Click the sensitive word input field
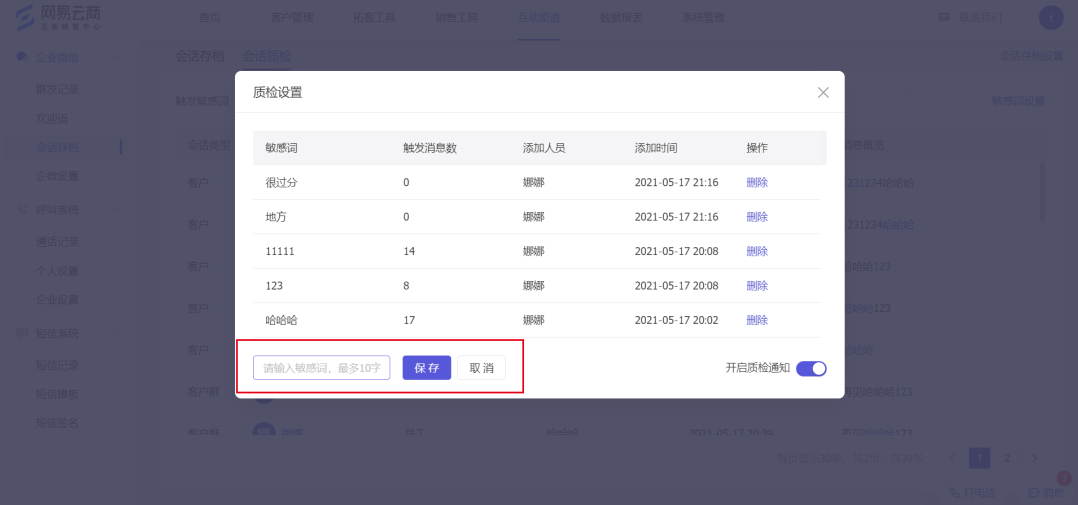Image resolution: width=1078 pixels, height=505 pixels. 322,368
